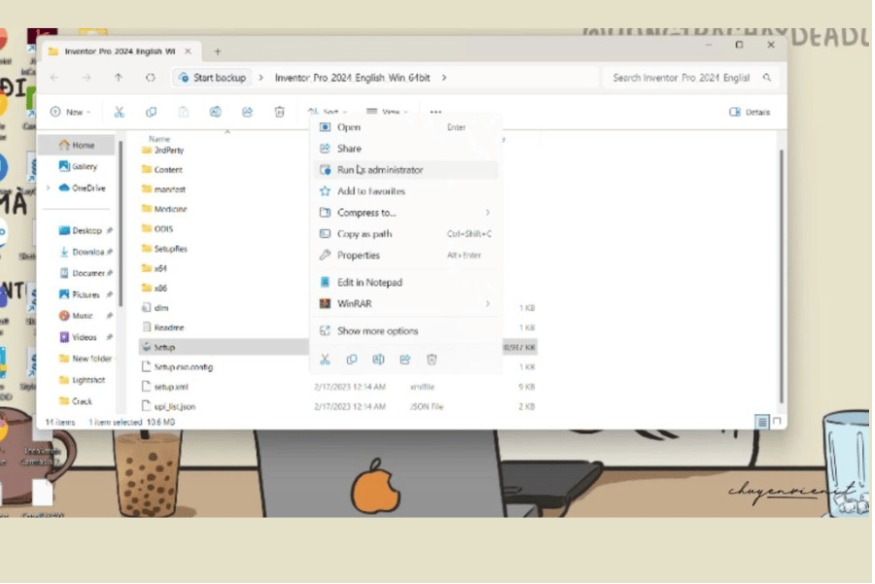Click the Search Inventor Pro 2024 field
875x584 pixels.
point(680,77)
